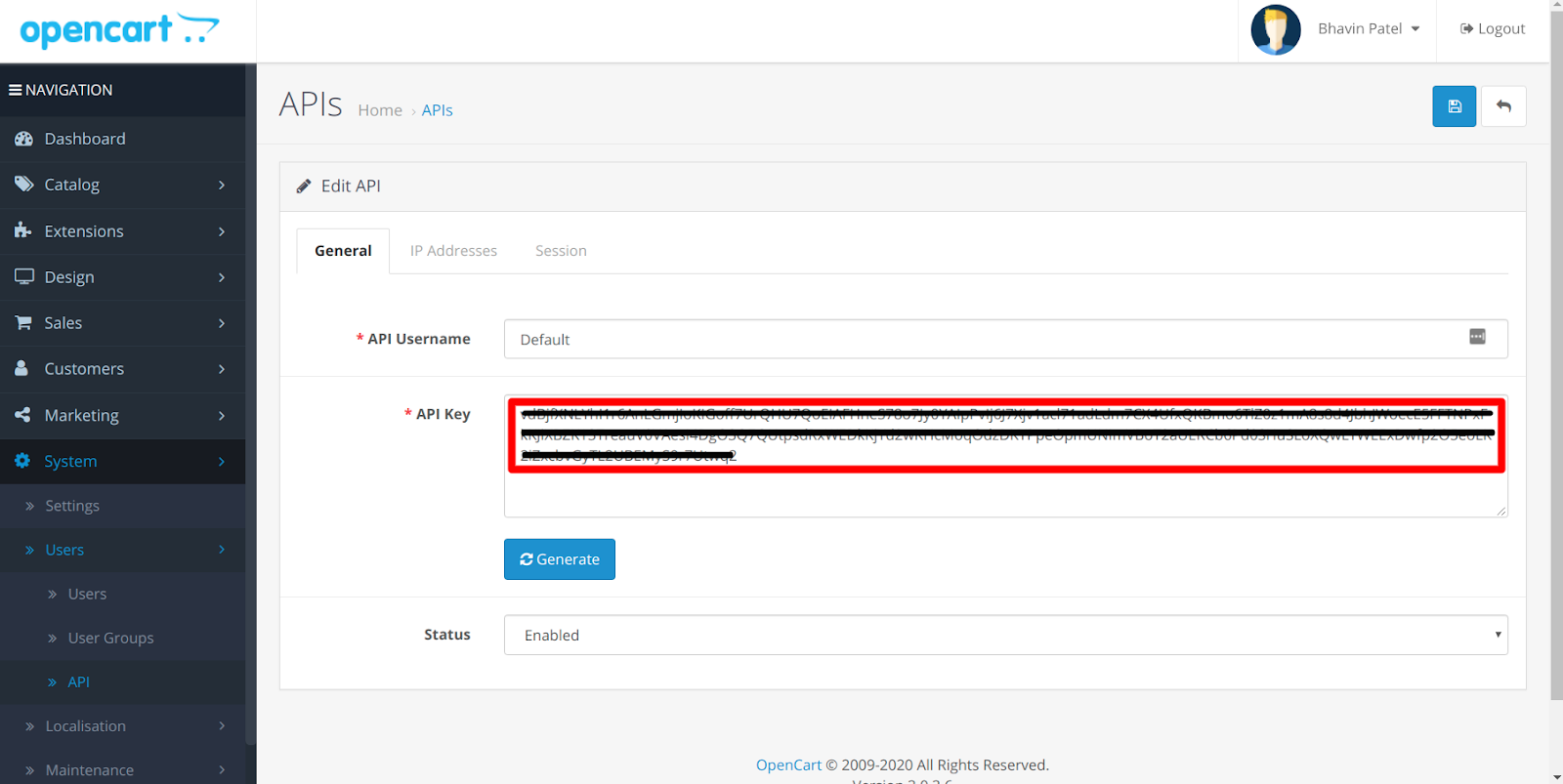1563x784 pixels.
Task: Focus the API Username field
Action: (1005, 339)
